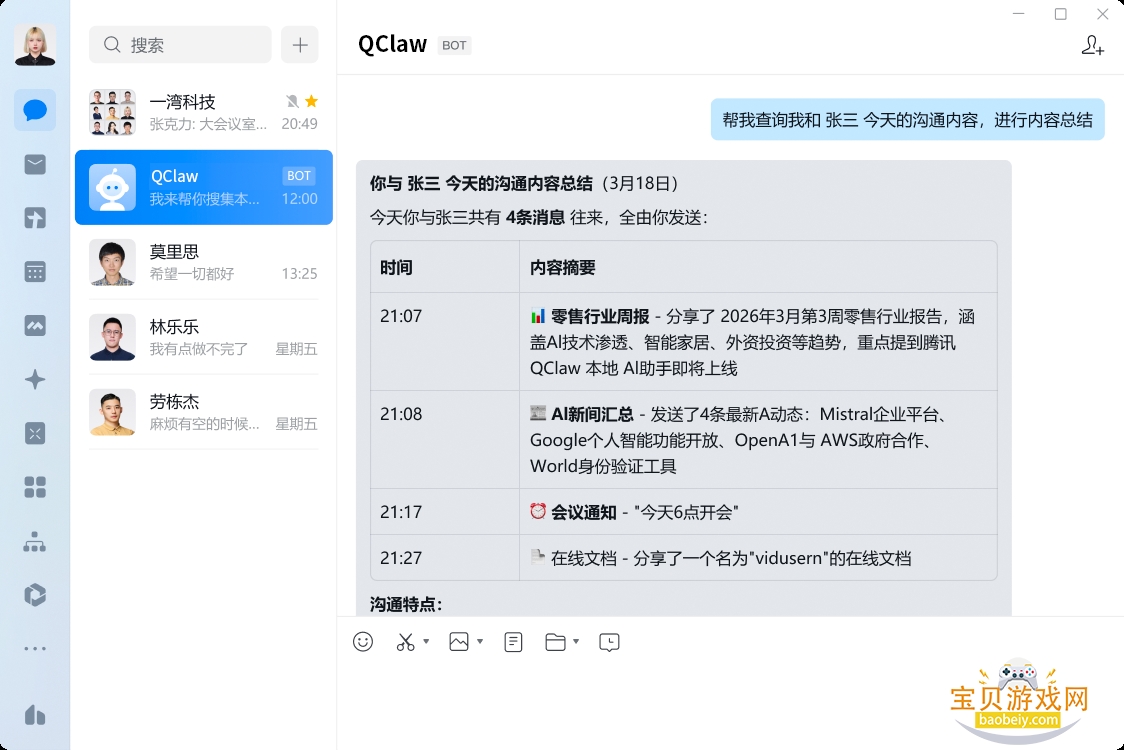
Task: Click the + button to start a chat
Action: point(299,44)
